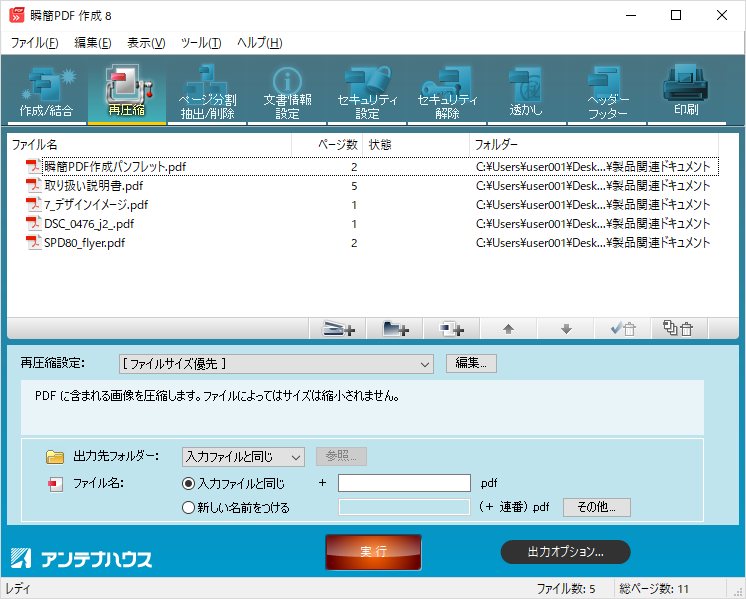
Task: Sort by ファイル名 column header
Action: click(x=149, y=145)
